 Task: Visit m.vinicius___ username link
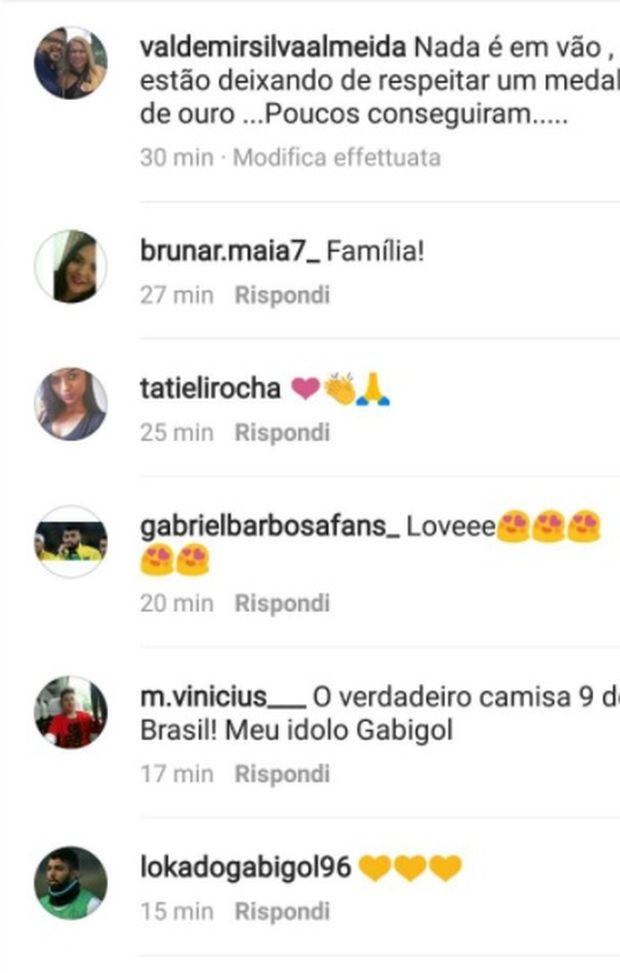point(223,697)
